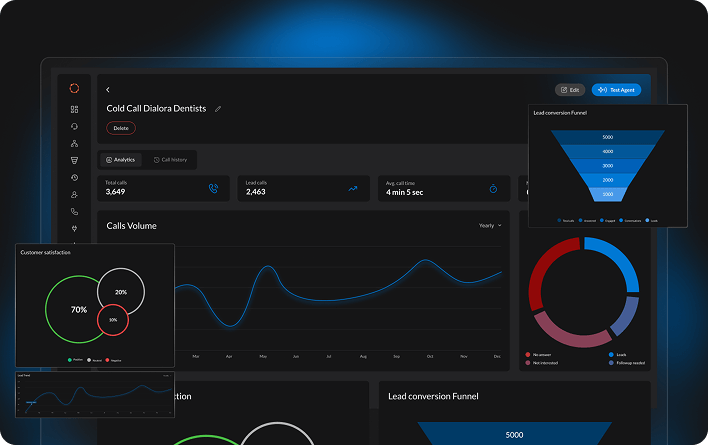This screenshot has height=445, width=708.
Task: Go back using the left arrow
Action: click(108, 90)
